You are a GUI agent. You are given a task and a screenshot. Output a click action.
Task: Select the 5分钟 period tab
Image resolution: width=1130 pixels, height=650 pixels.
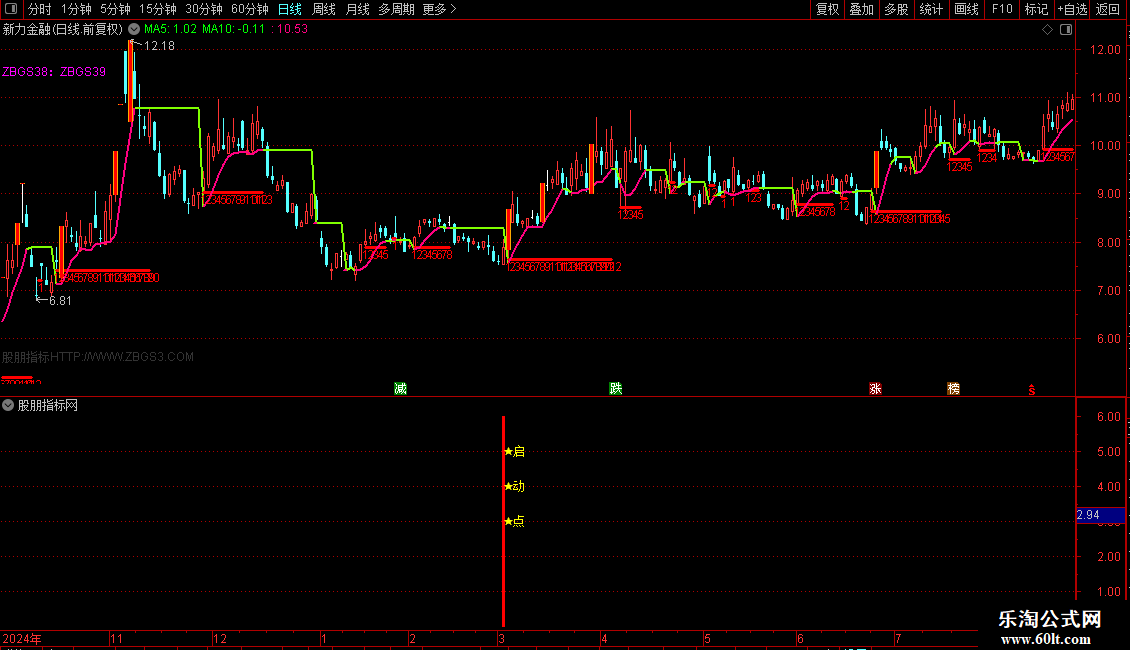pyautogui.click(x=115, y=9)
